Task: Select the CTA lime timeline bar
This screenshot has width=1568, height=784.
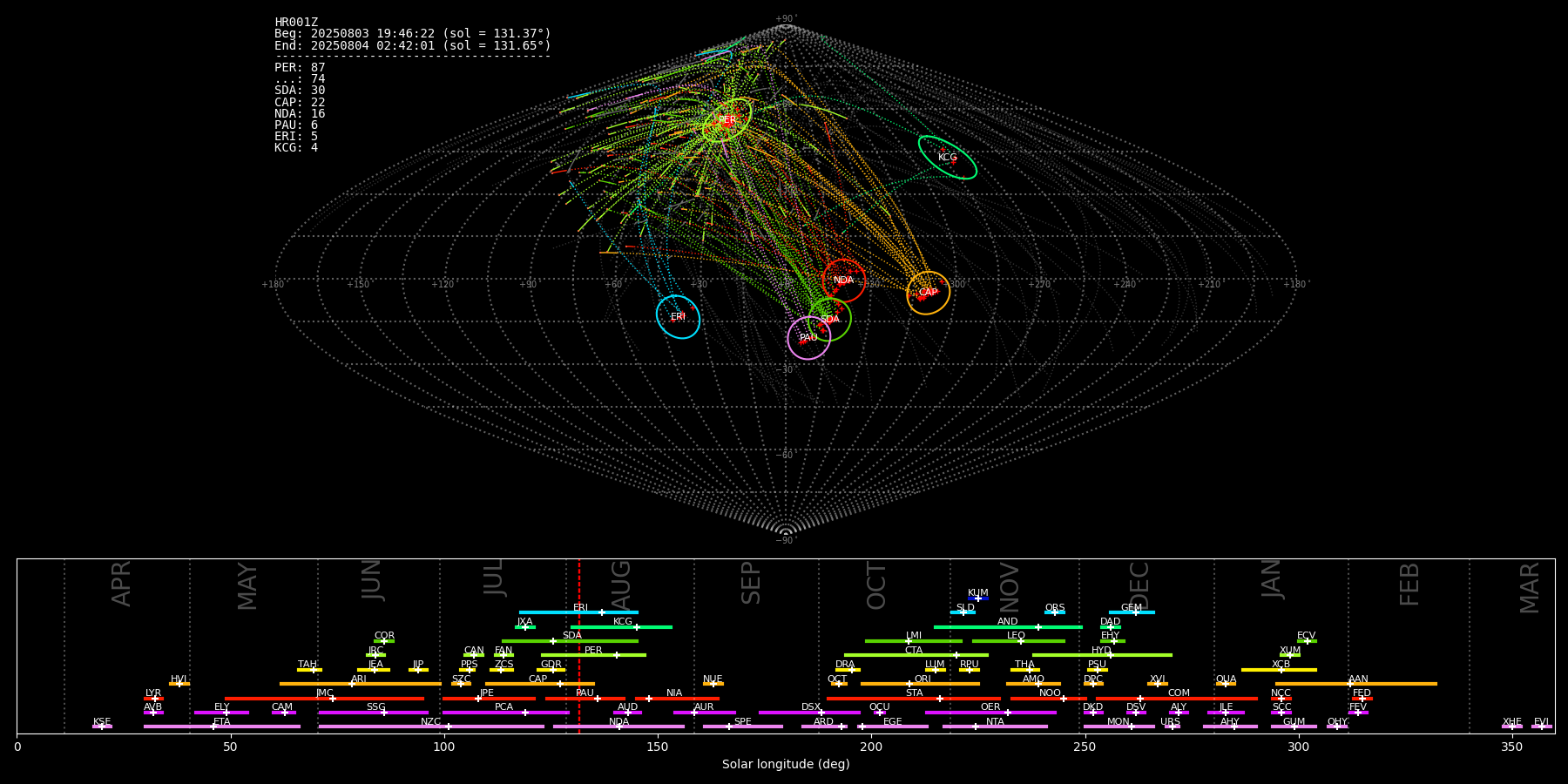Action: 916,655
